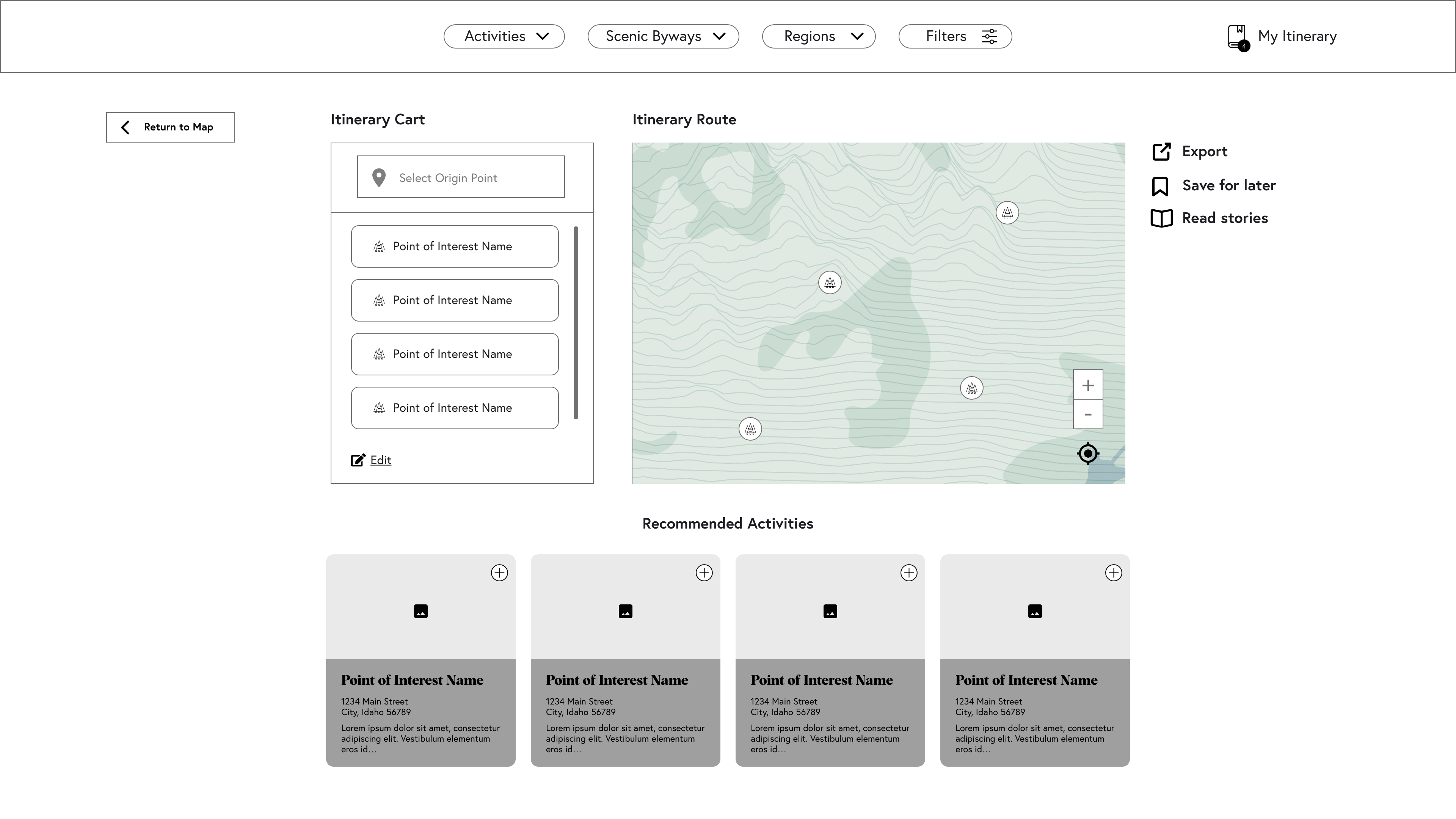Open the Regions dropdown menu
The height and width of the screenshot is (819, 1456).
click(x=819, y=36)
